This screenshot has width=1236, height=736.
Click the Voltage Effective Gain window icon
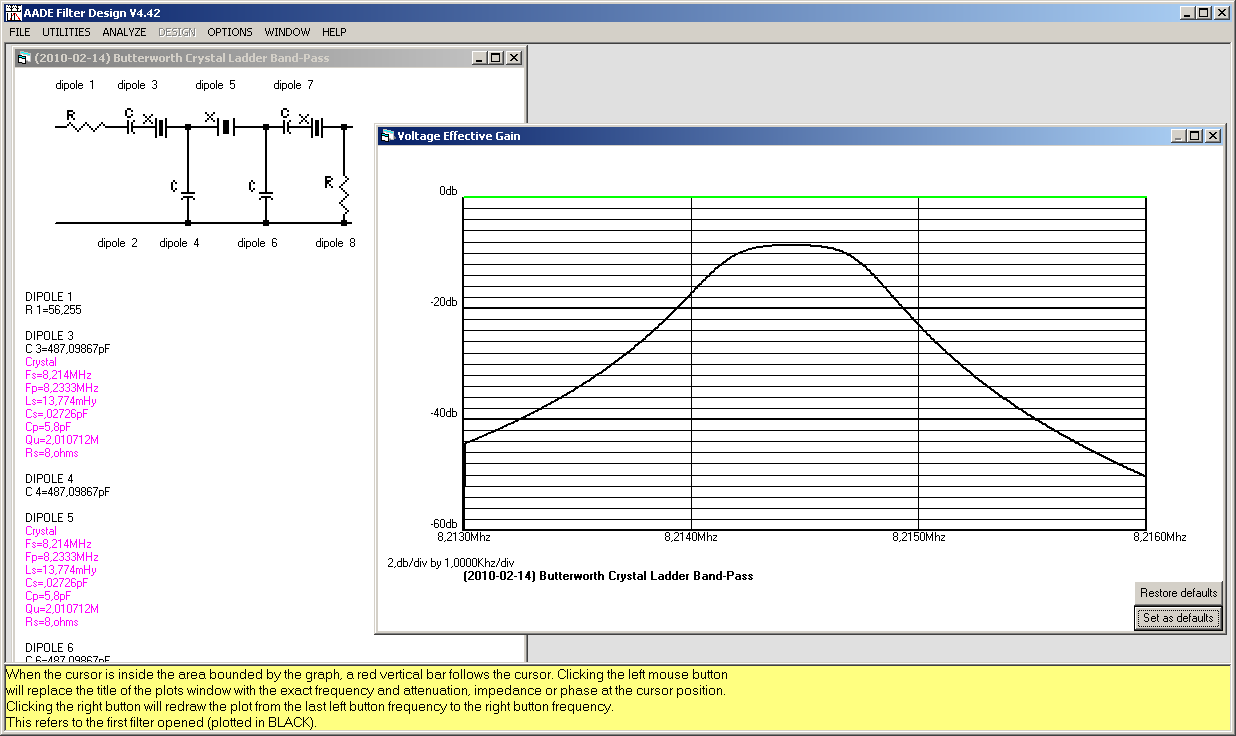(386, 136)
